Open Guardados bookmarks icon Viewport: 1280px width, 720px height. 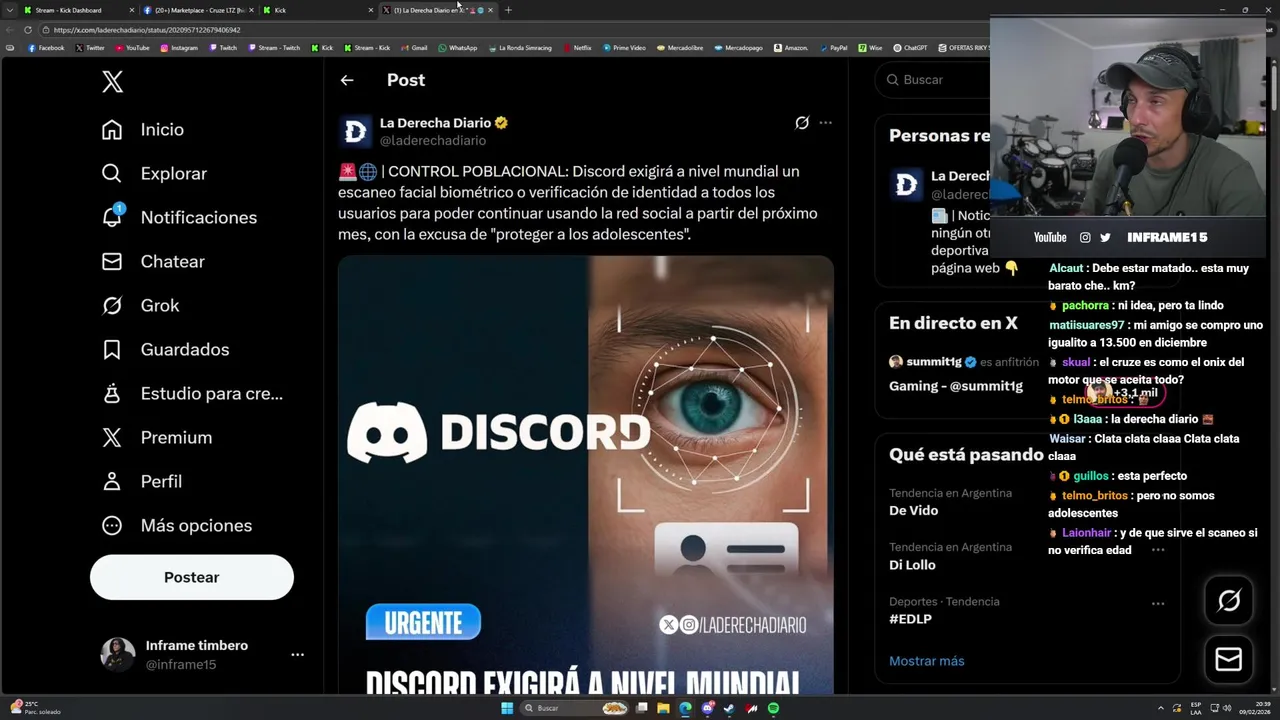tap(112, 350)
